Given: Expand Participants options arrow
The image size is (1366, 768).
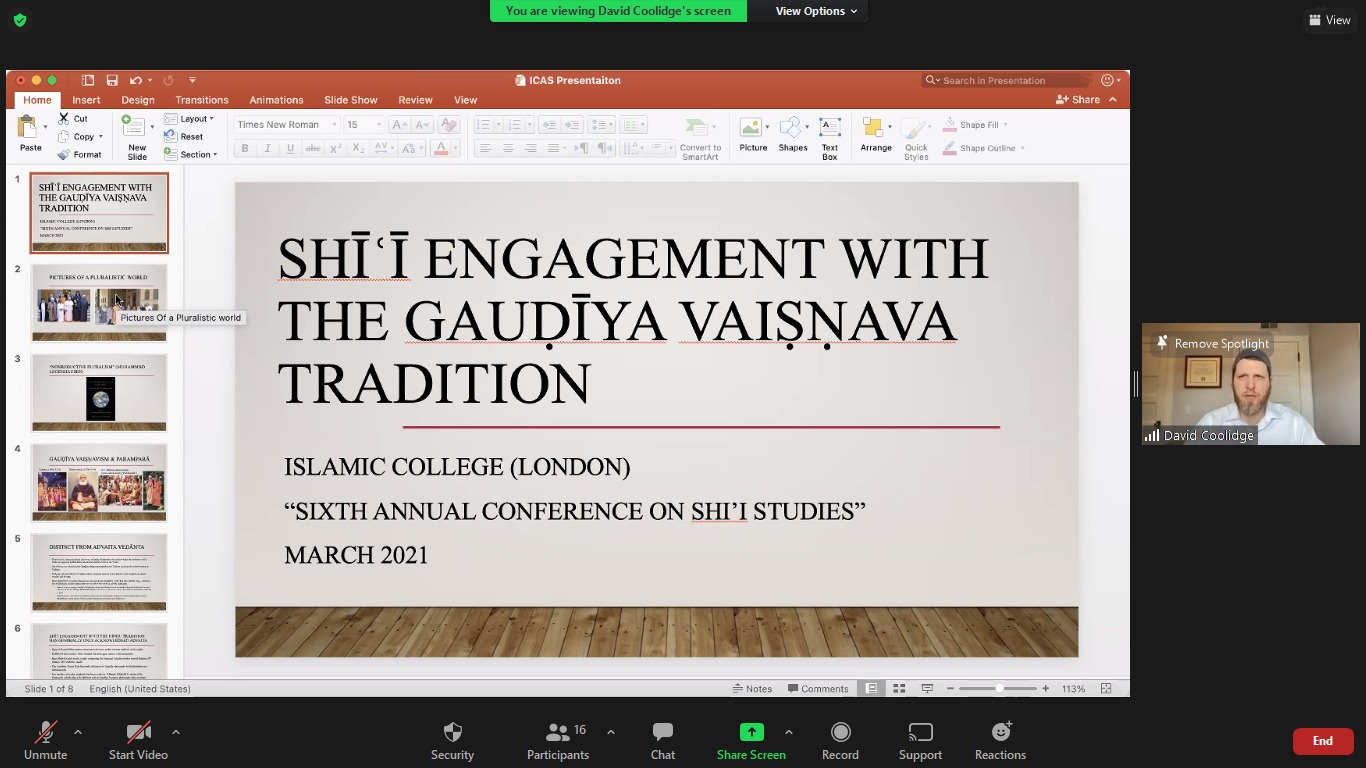Looking at the screenshot, I should [x=610, y=732].
